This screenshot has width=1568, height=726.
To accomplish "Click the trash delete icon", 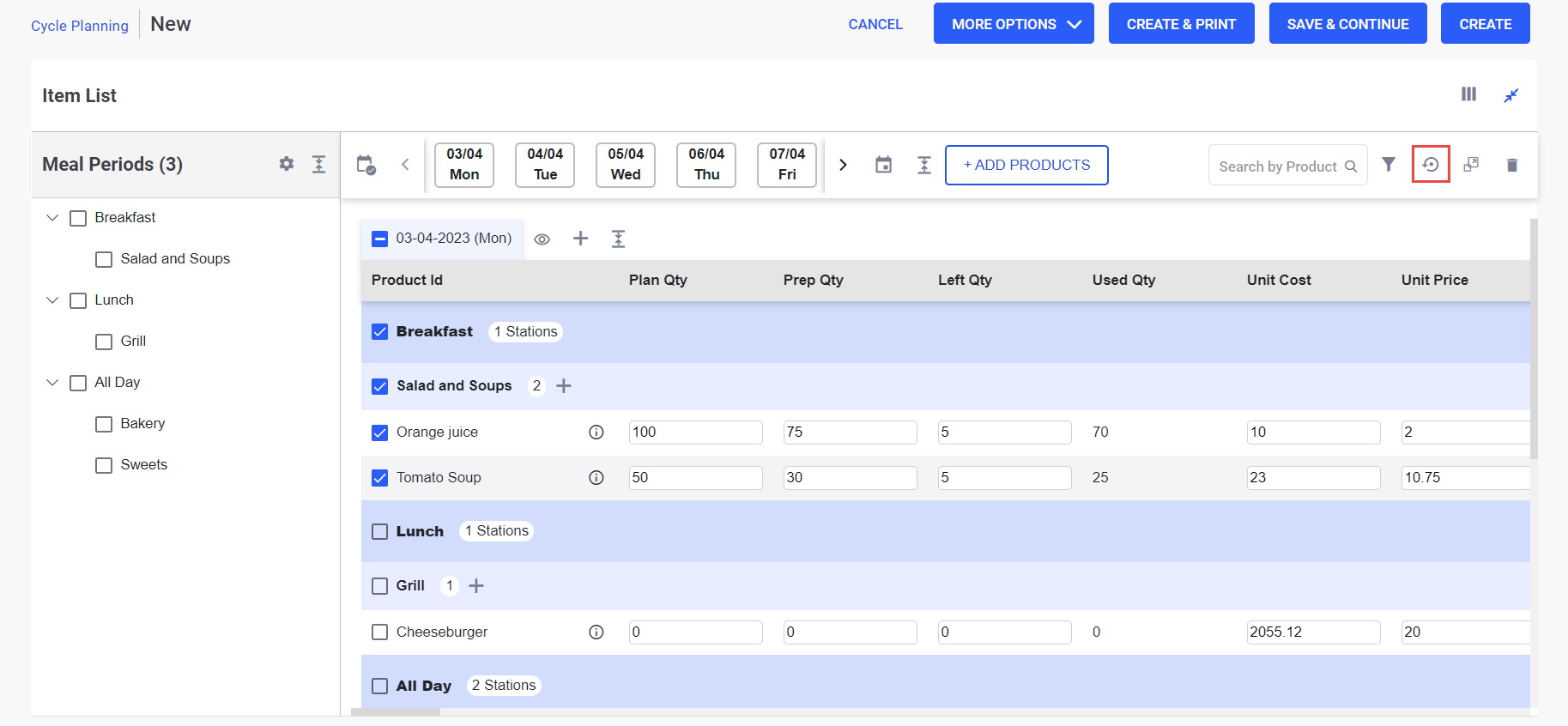I will (1512, 165).
